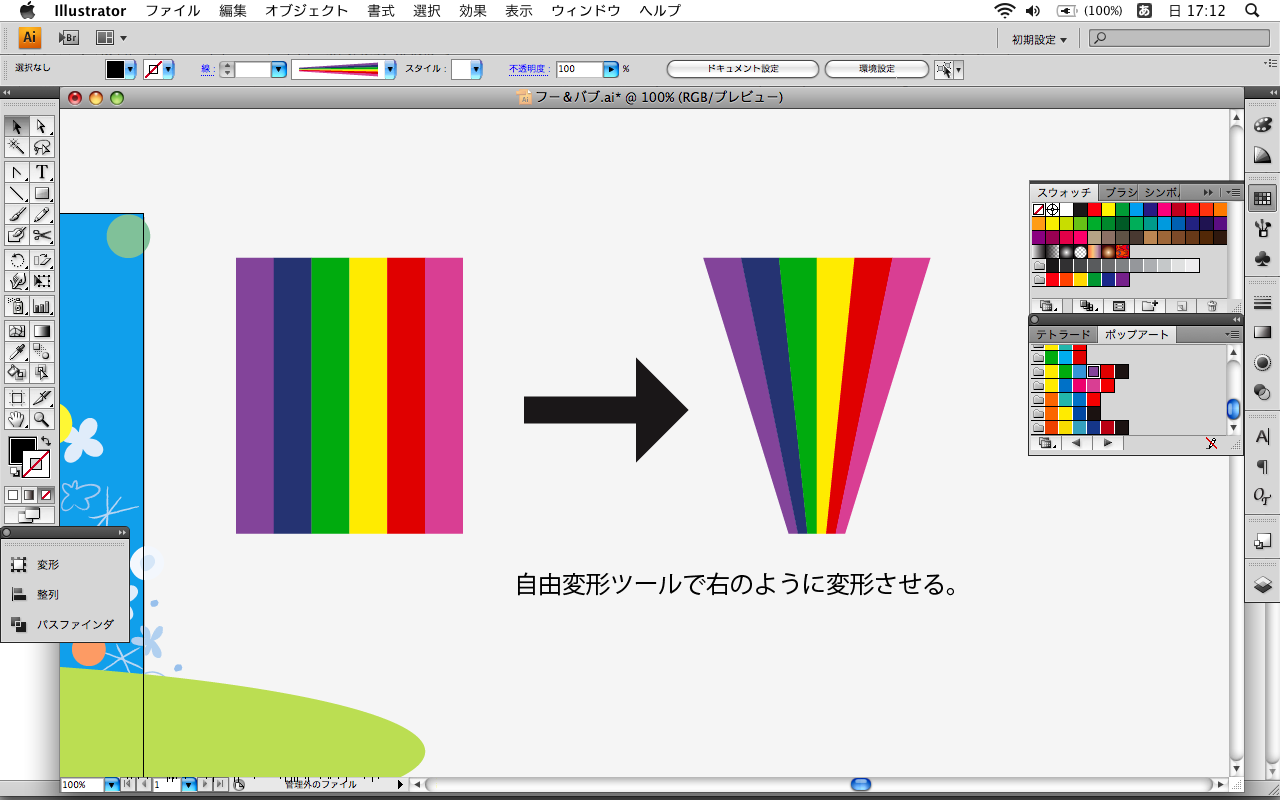Select the Blend tool

click(x=42, y=351)
